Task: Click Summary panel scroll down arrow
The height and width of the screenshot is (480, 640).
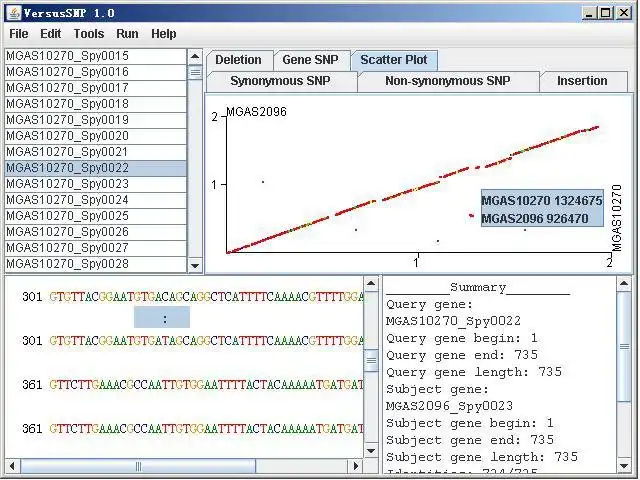Action: point(624,466)
